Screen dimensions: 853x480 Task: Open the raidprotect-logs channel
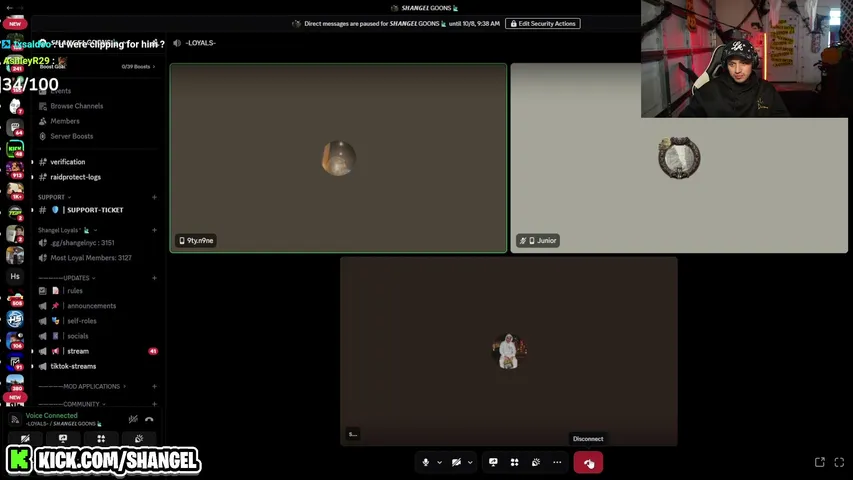(x=75, y=177)
